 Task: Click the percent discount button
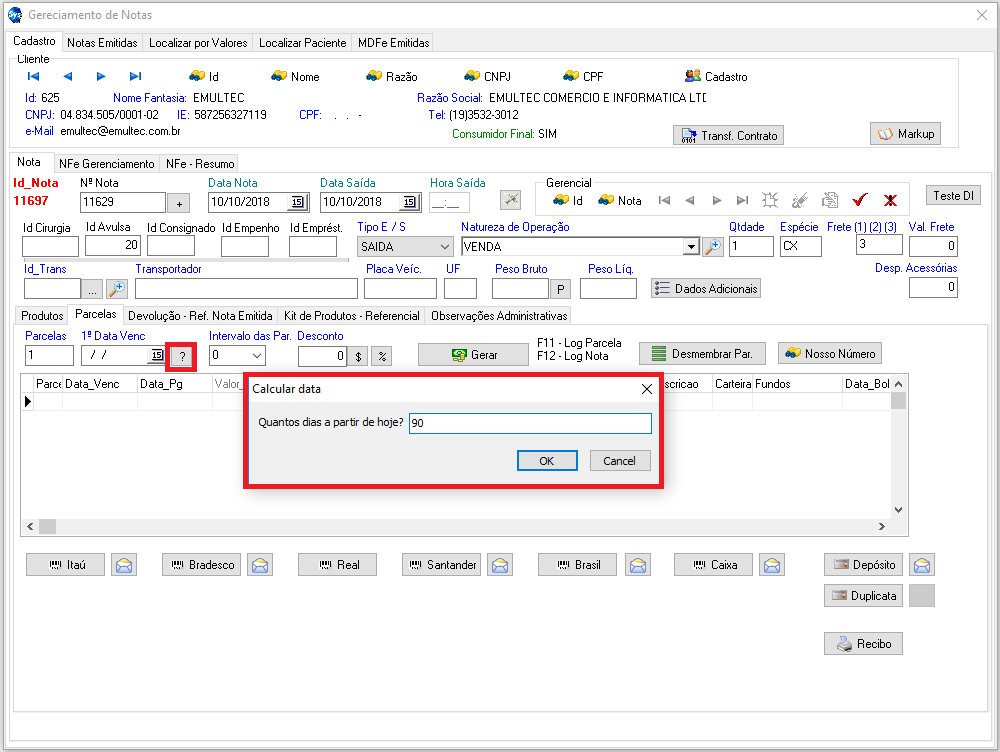coord(381,356)
